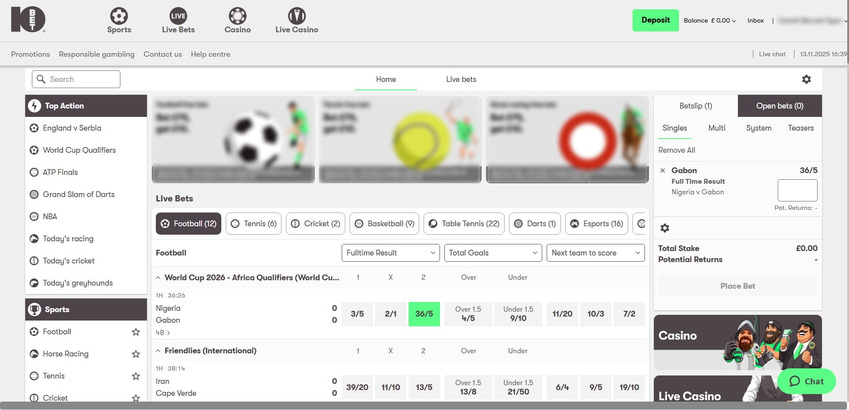This screenshot has width=849, height=410.
Task: Open the Live Casino dealer icon
Action: tap(297, 15)
